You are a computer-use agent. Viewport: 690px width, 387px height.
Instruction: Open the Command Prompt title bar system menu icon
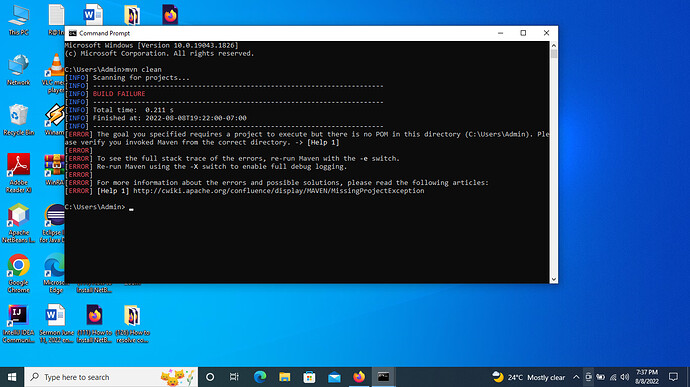pos(73,33)
